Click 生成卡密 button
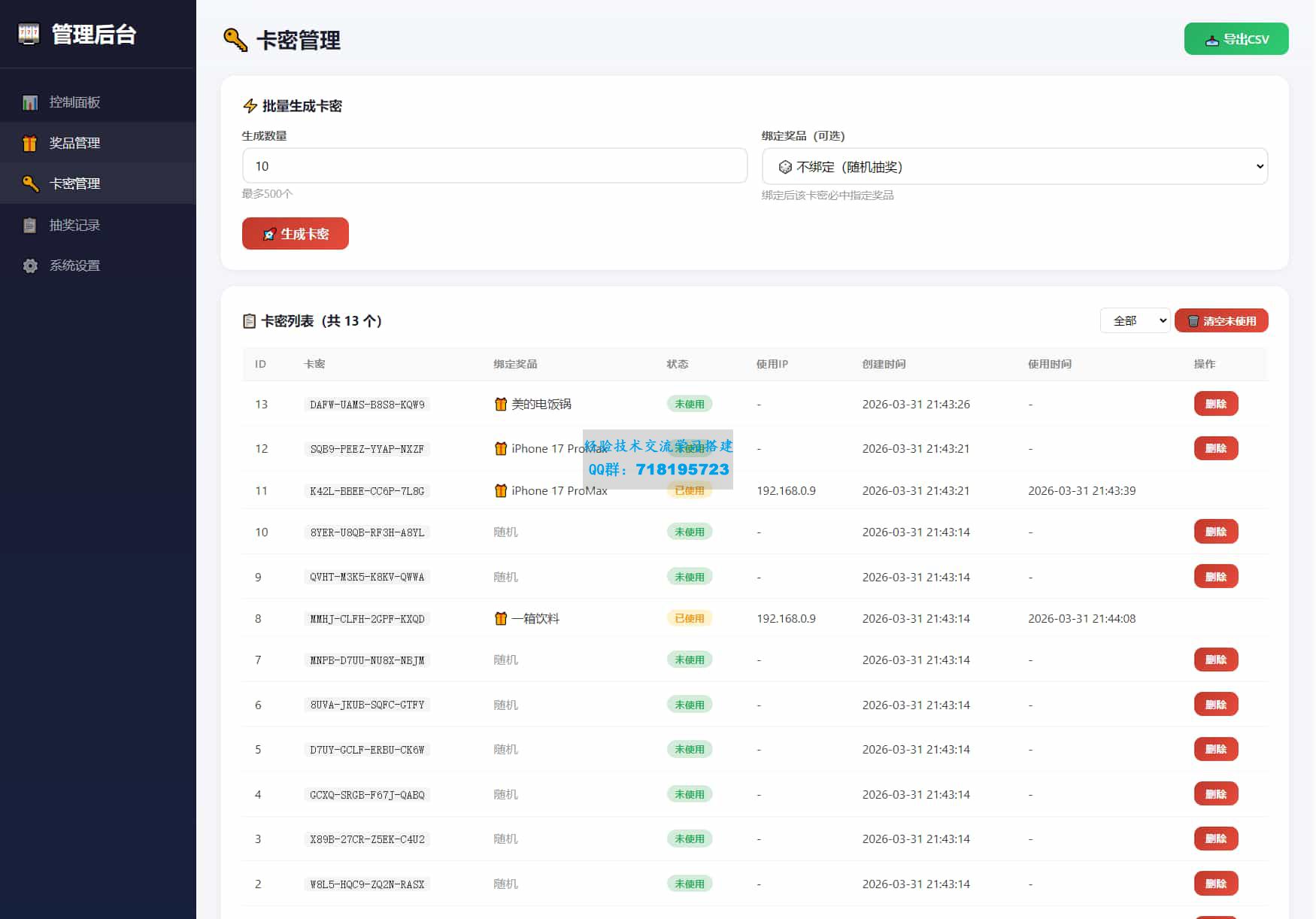1316x919 pixels. point(296,234)
